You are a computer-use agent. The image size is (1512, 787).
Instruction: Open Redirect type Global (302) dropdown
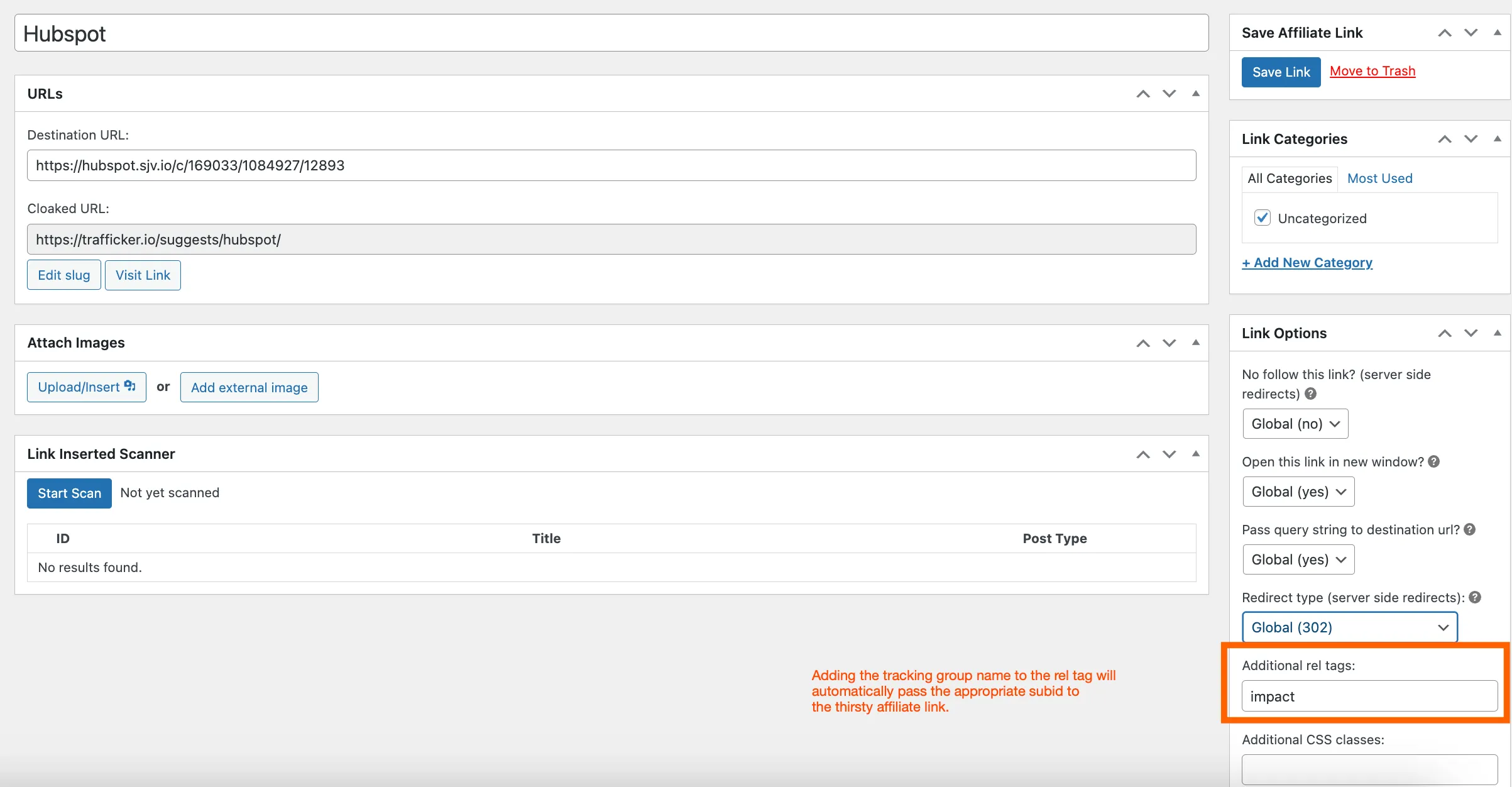tap(1349, 627)
